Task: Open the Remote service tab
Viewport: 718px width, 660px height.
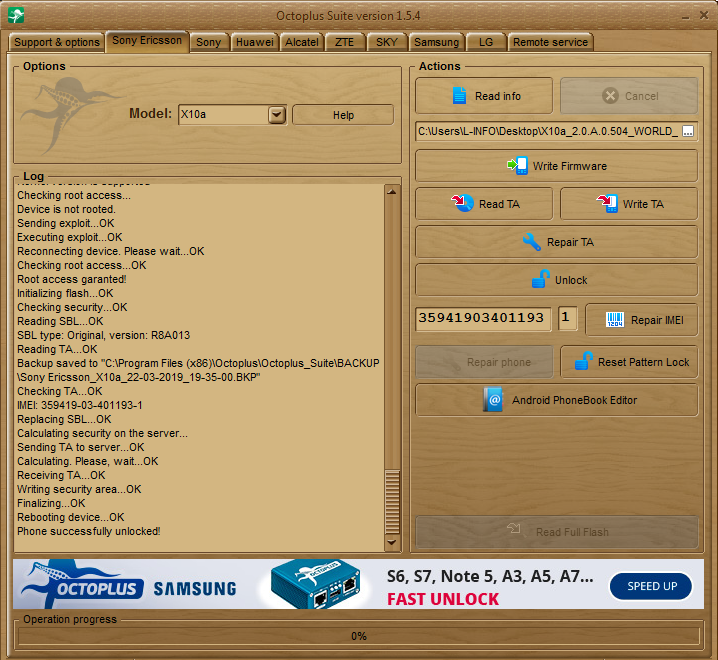Action: click(550, 42)
